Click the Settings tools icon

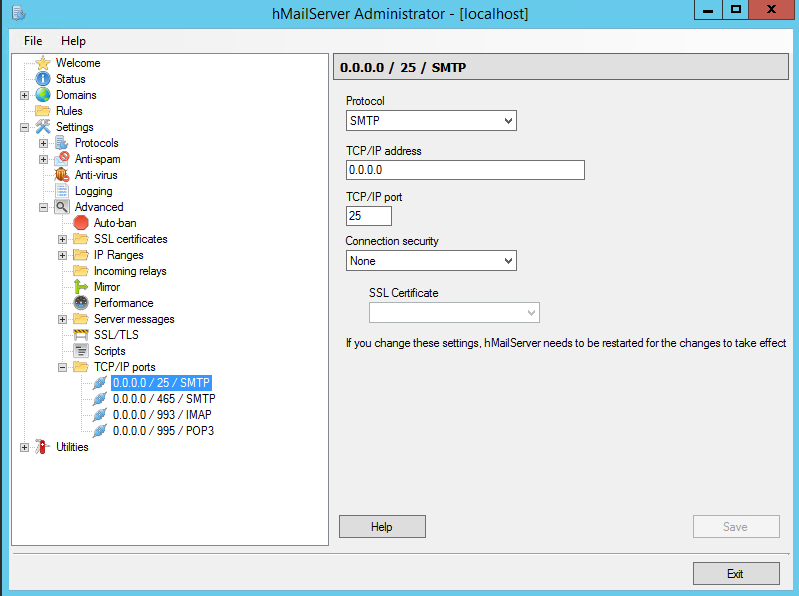(x=43, y=127)
